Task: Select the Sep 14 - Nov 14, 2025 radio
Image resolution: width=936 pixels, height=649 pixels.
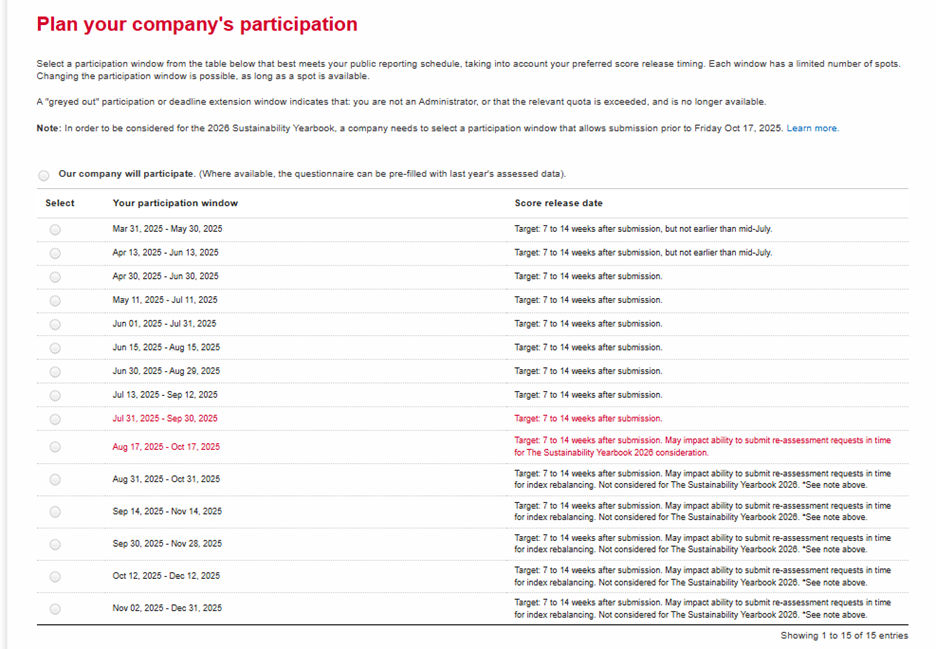Action: pyautogui.click(x=55, y=512)
